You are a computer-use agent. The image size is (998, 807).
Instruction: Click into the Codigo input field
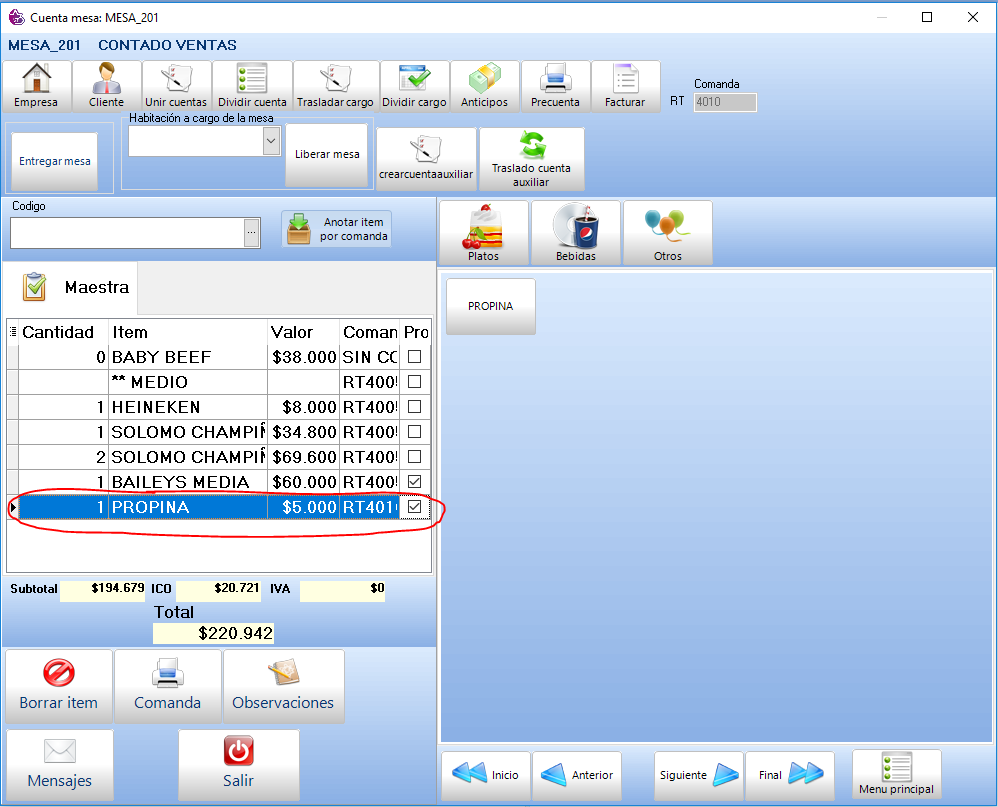(x=127, y=232)
